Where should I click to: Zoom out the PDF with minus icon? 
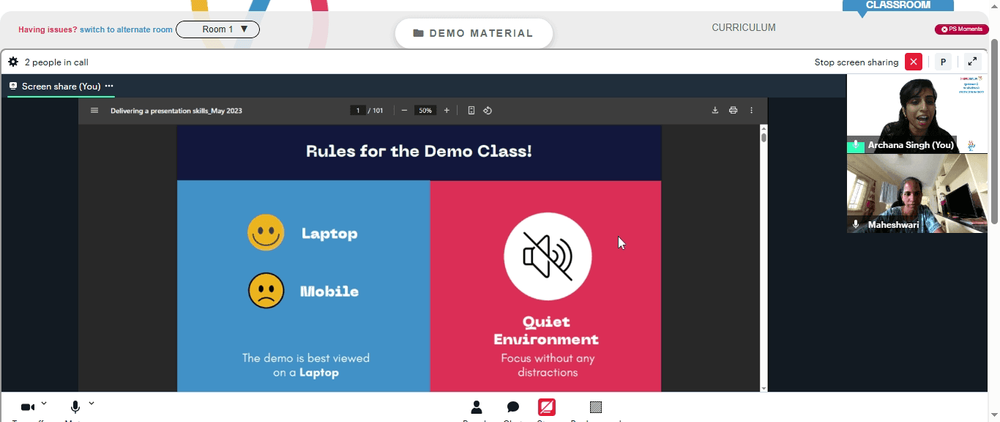[x=404, y=110]
